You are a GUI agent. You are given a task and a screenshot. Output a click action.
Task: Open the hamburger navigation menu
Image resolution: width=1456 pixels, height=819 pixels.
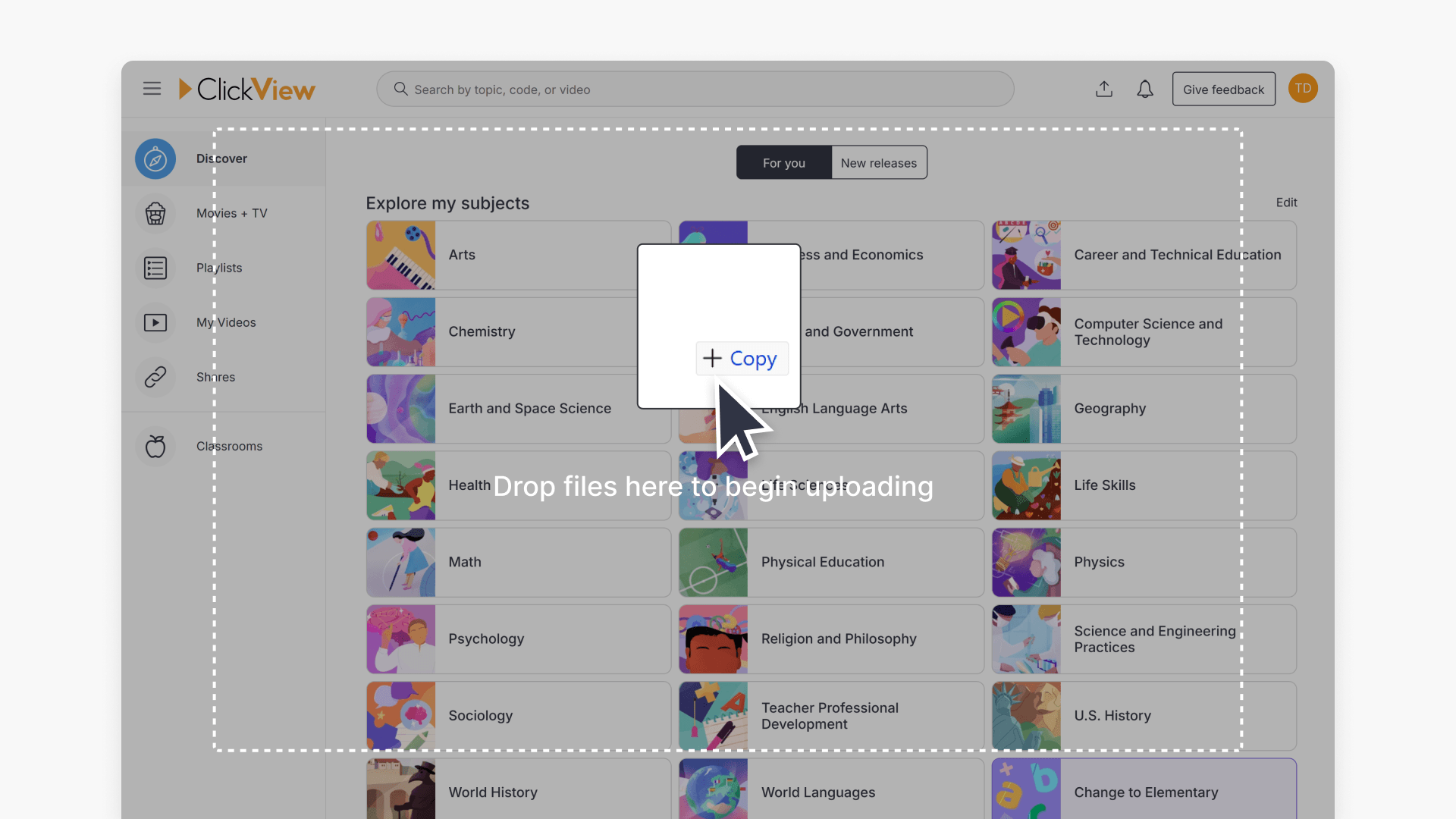152,89
